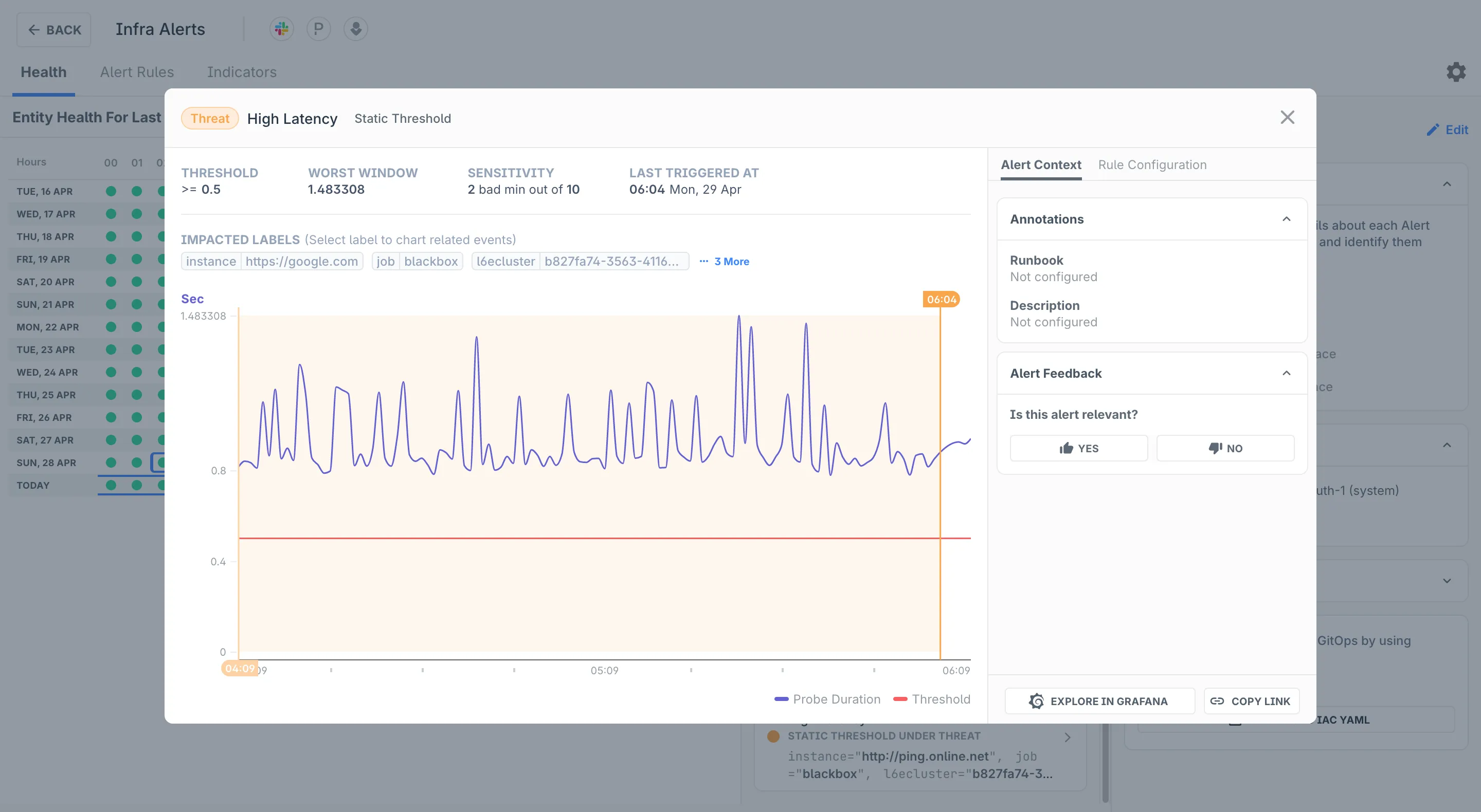Screen dimensions: 1481x812
Task: Show 3 More impacted labels
Action: pyautogui.click(x=725, y=262)
